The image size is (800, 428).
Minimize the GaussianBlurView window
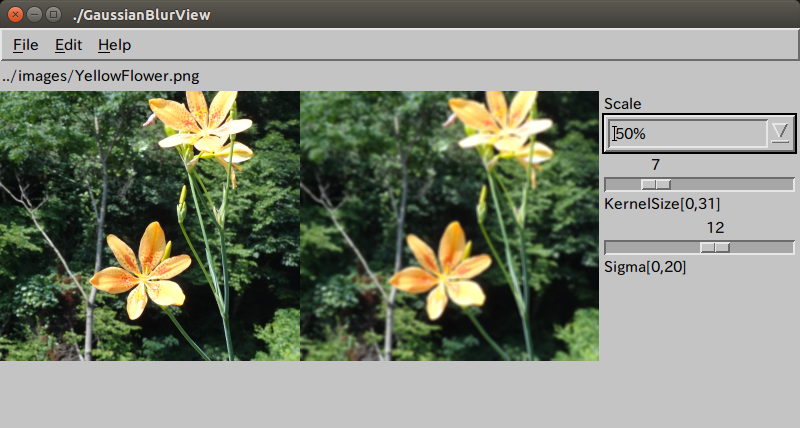click(x=34, y=14)
